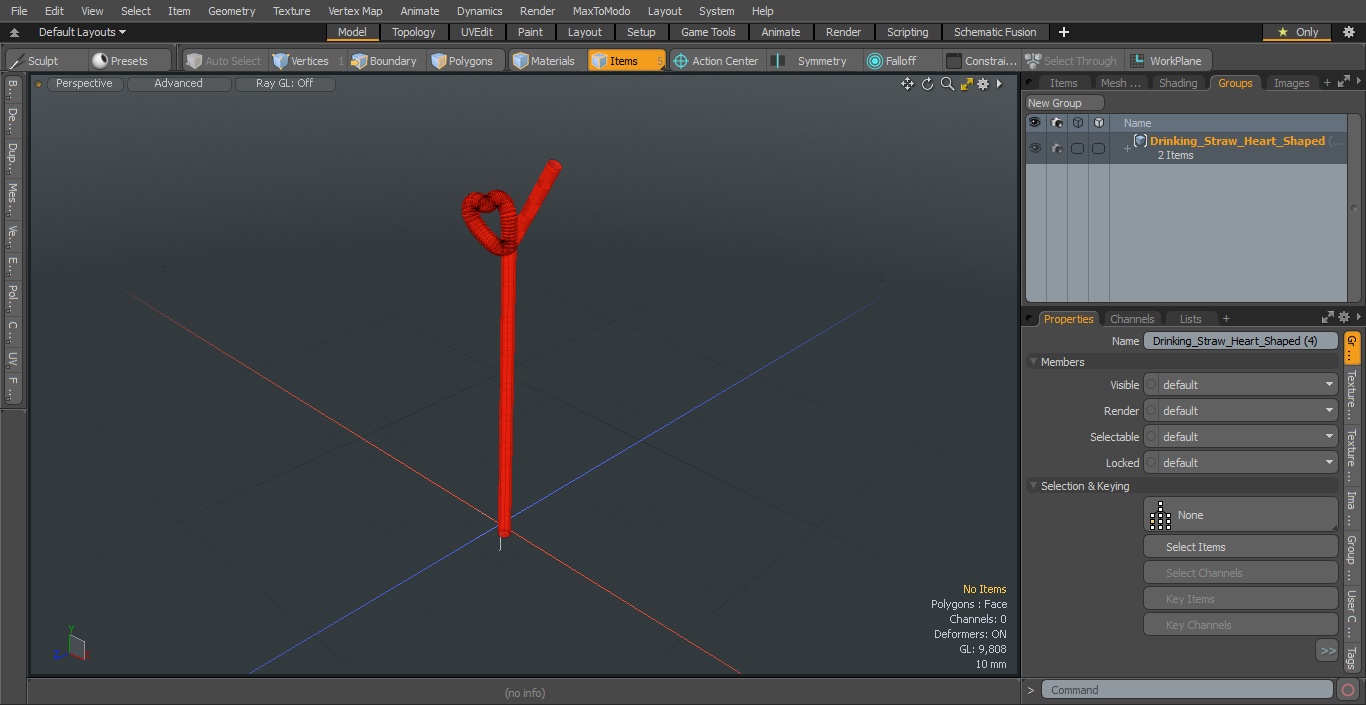1366x705 pixels.
Task: Click the rotate view icon in viewport
Action: click(x=927, y=84)
